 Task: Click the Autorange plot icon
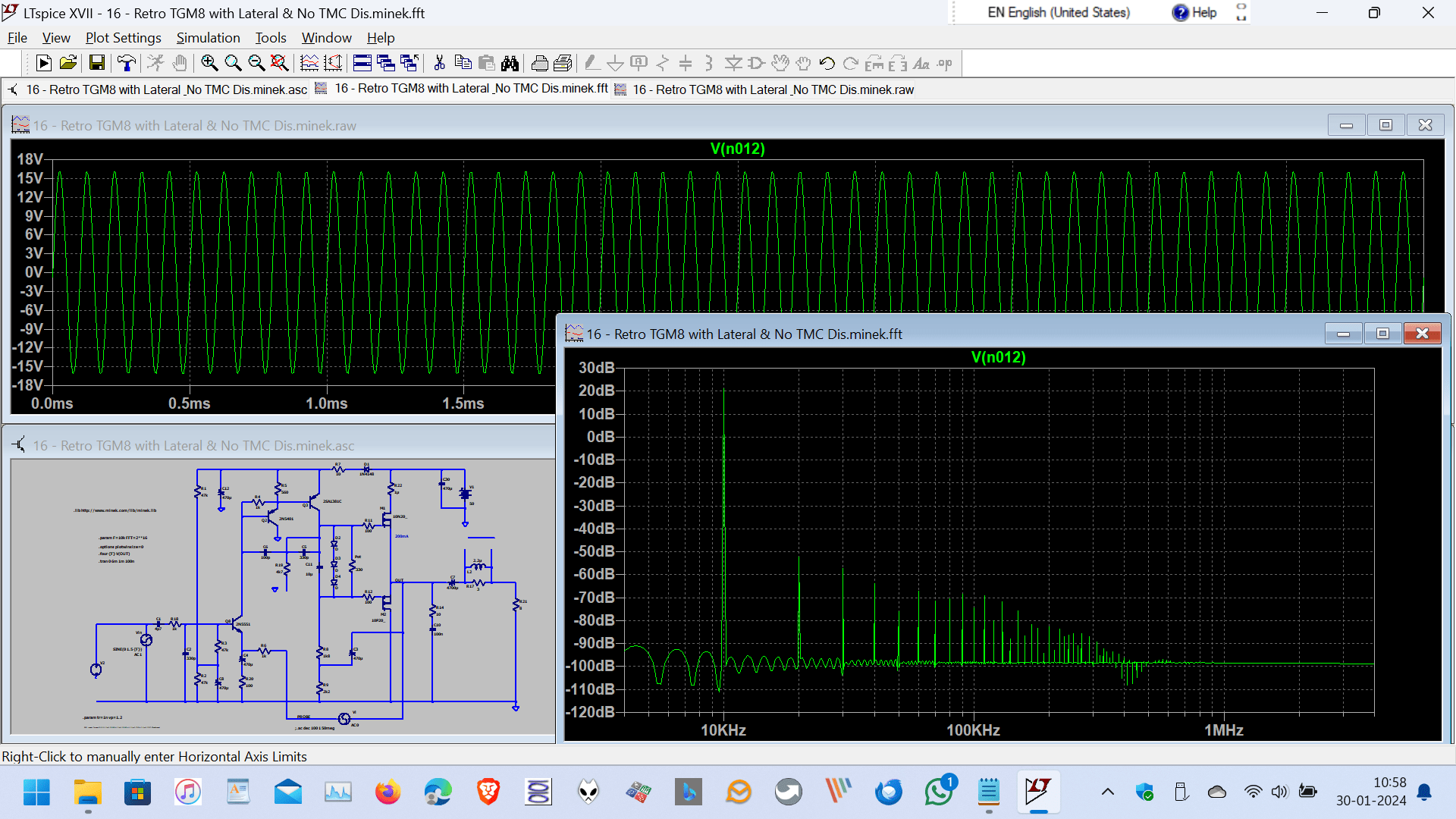(309, 64)
